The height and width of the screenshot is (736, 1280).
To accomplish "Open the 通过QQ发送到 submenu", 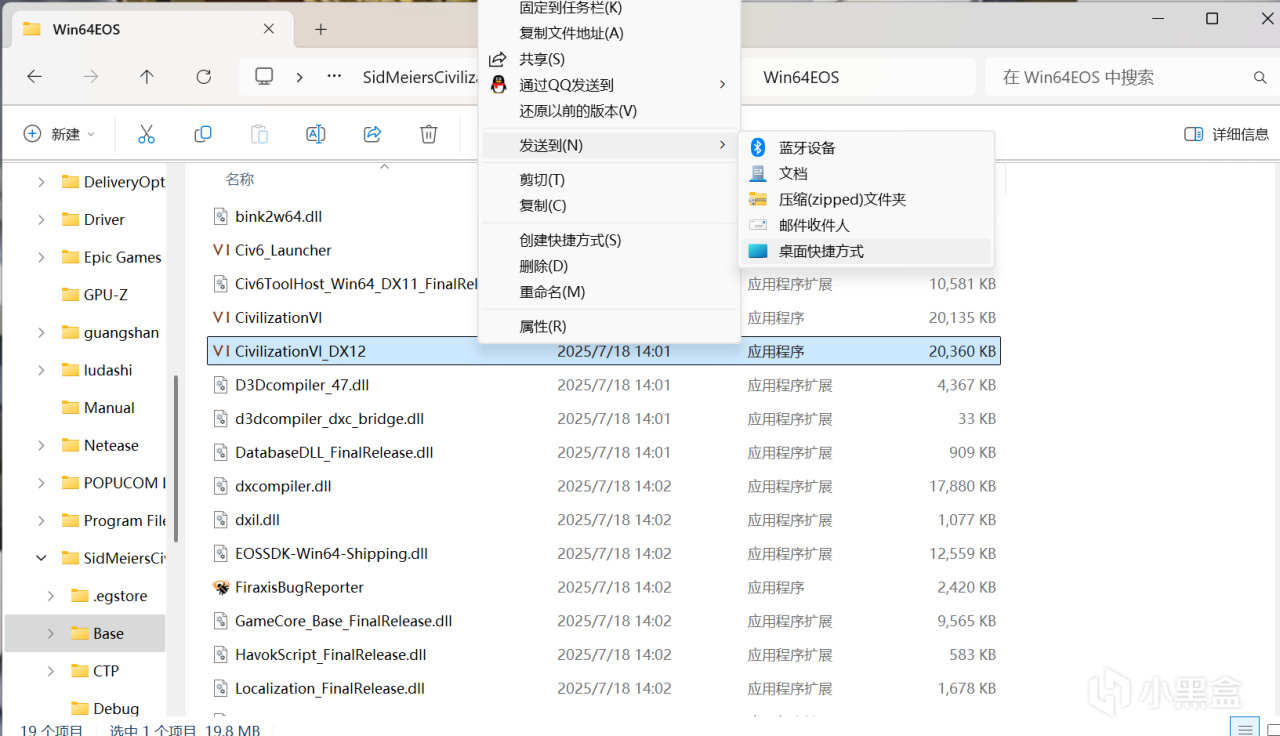I will [609, 85].
